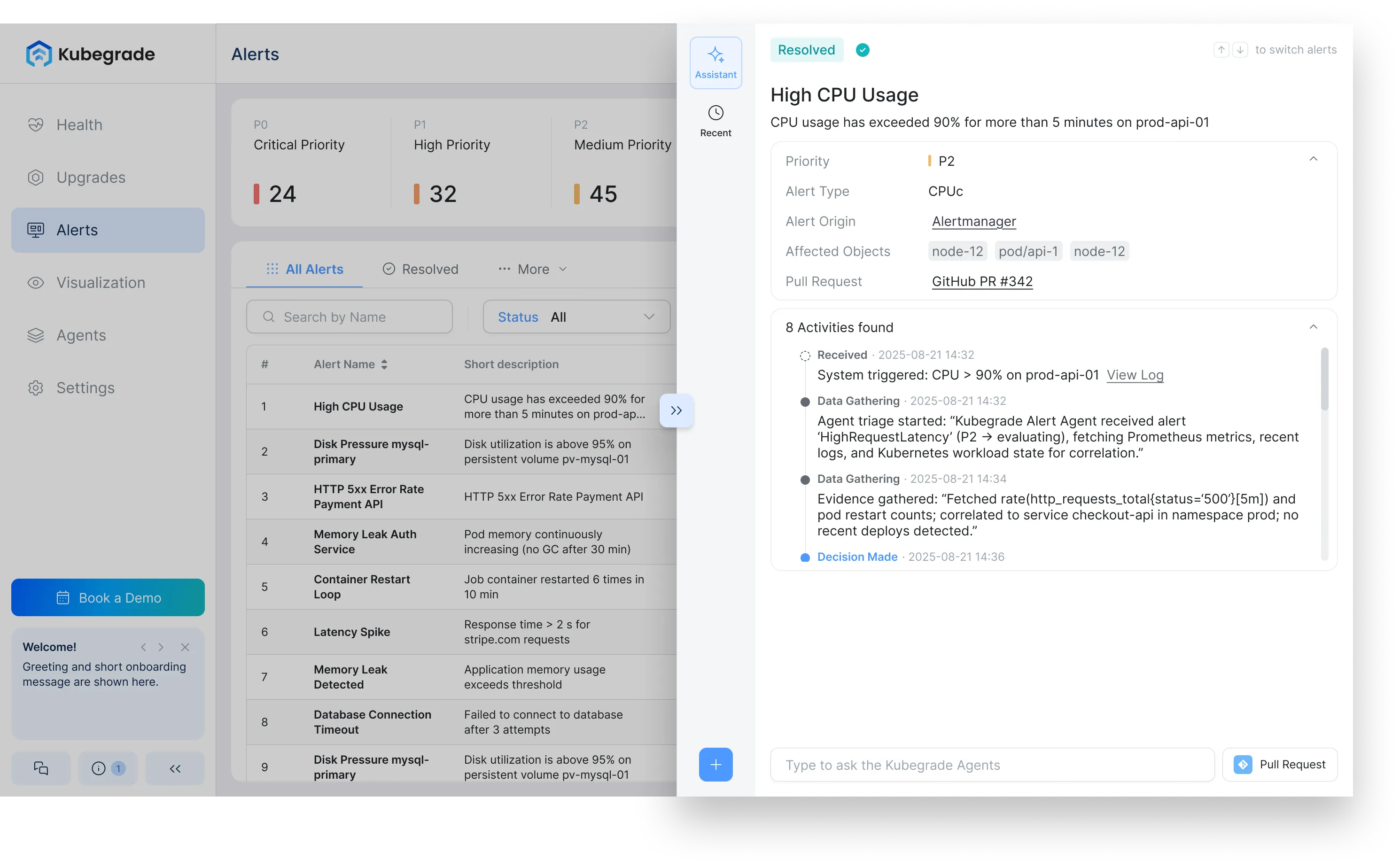Click the Kubegrade logo icon

tap(39, 54)
